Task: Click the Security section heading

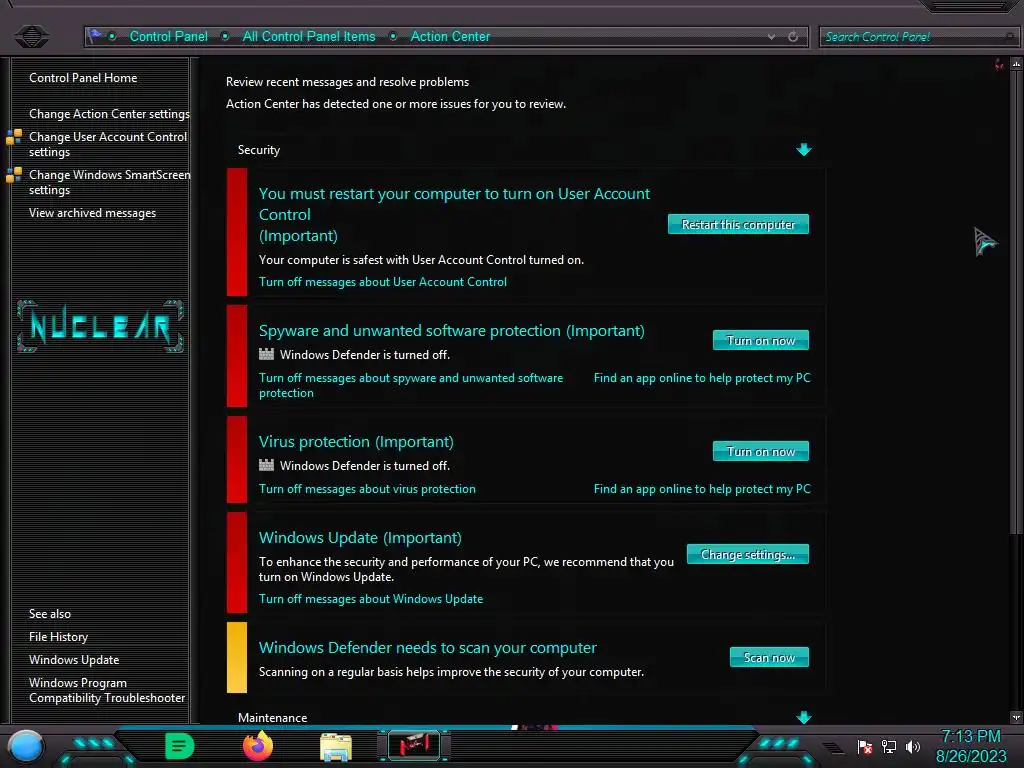Action: pos(259,150)
